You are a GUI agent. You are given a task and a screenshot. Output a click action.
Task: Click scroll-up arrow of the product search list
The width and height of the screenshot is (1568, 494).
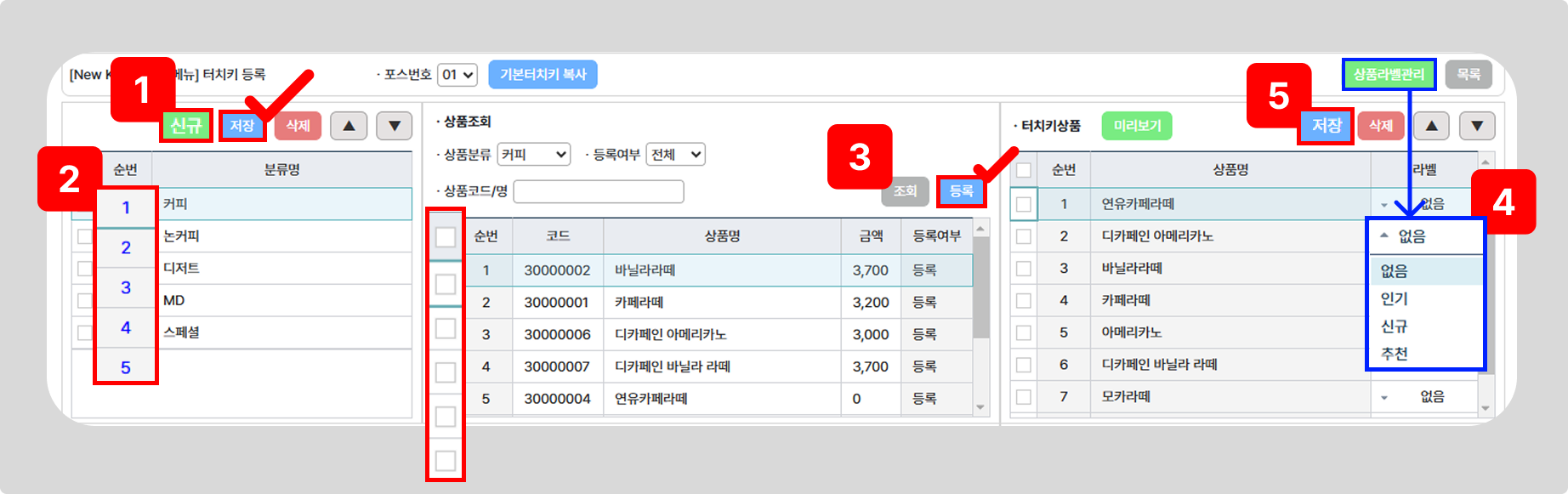980,229
